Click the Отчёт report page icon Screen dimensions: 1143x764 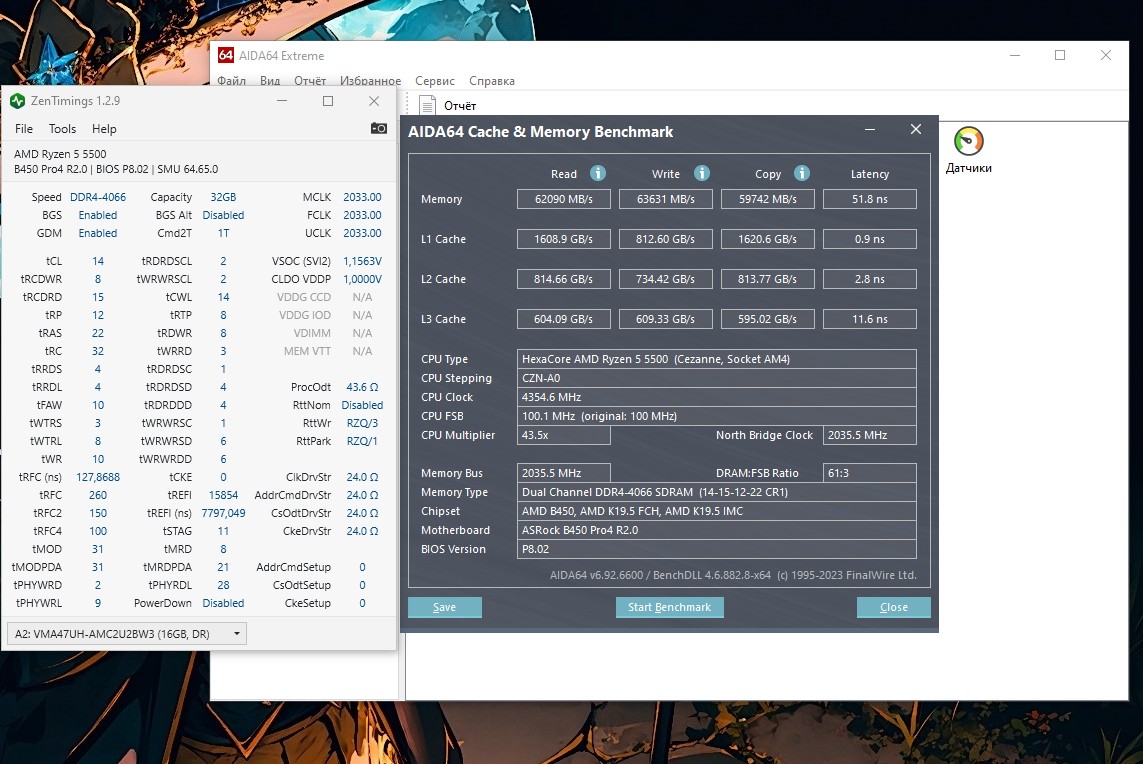pyautogui.click(x=428, y=105)
